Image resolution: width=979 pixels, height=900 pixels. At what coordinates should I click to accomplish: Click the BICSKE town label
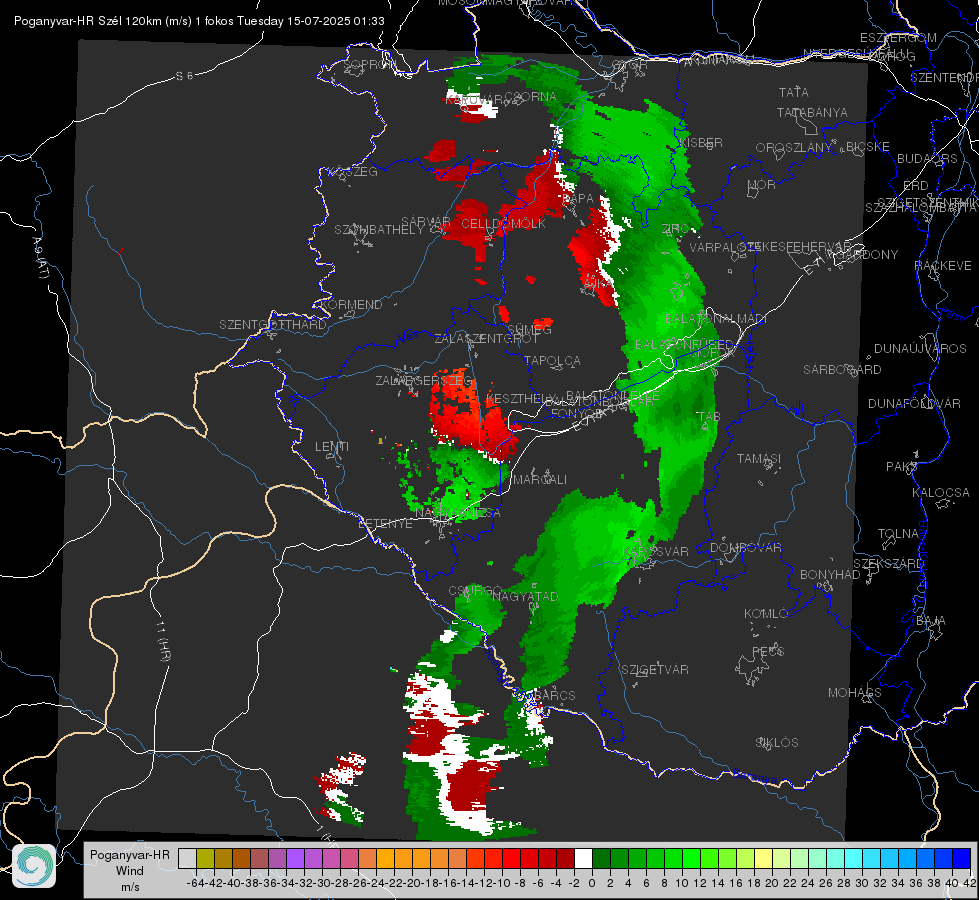pyautogui.click(x=868, y=147)
